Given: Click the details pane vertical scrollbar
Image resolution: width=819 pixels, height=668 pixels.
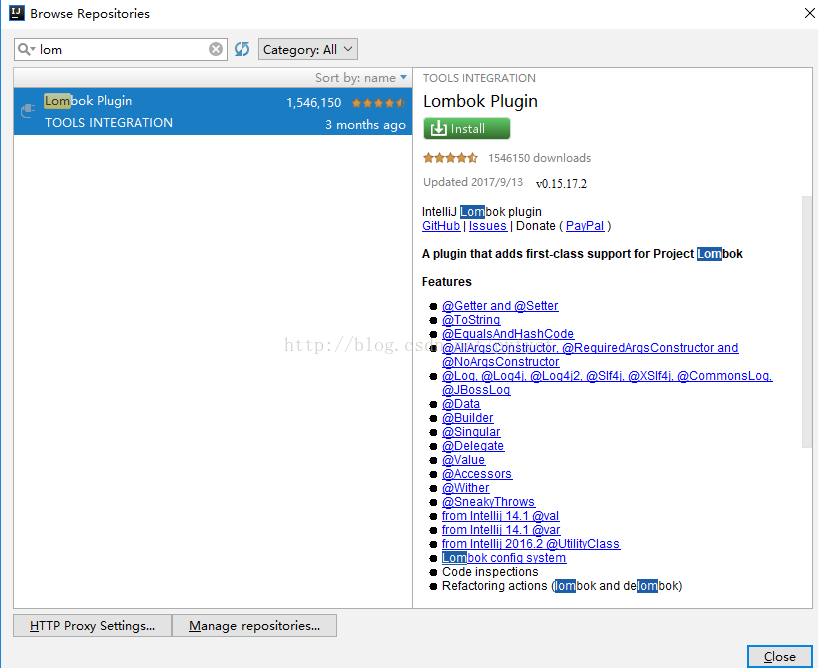Looking at the screenshot, I should 807,321.
